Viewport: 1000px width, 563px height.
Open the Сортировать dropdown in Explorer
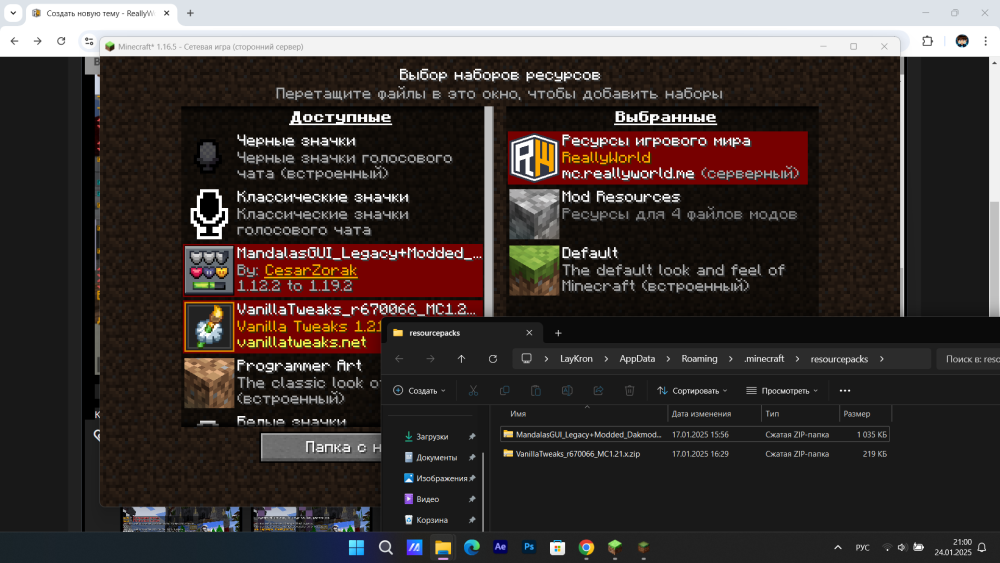[691, 390]
